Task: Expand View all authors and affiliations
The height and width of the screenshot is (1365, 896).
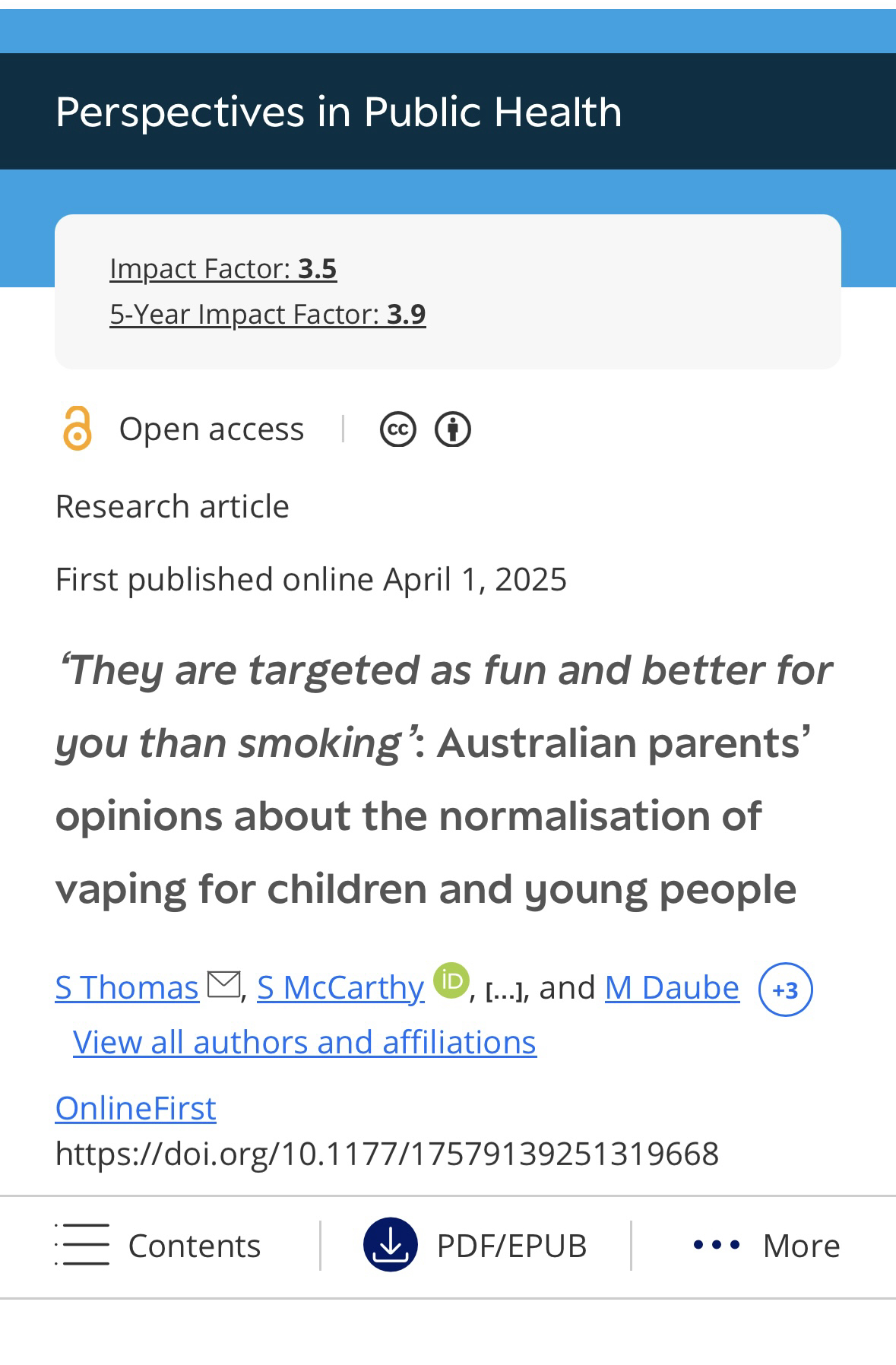Action: pyautogui.click(x=305, y=1042)
